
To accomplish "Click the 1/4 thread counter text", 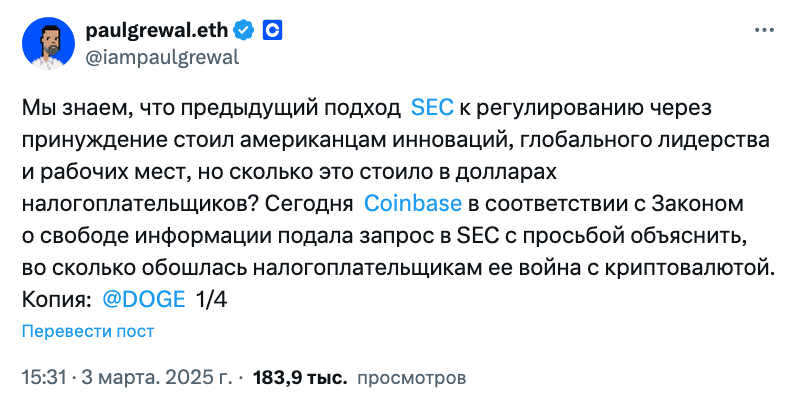I will click(211, 299).
